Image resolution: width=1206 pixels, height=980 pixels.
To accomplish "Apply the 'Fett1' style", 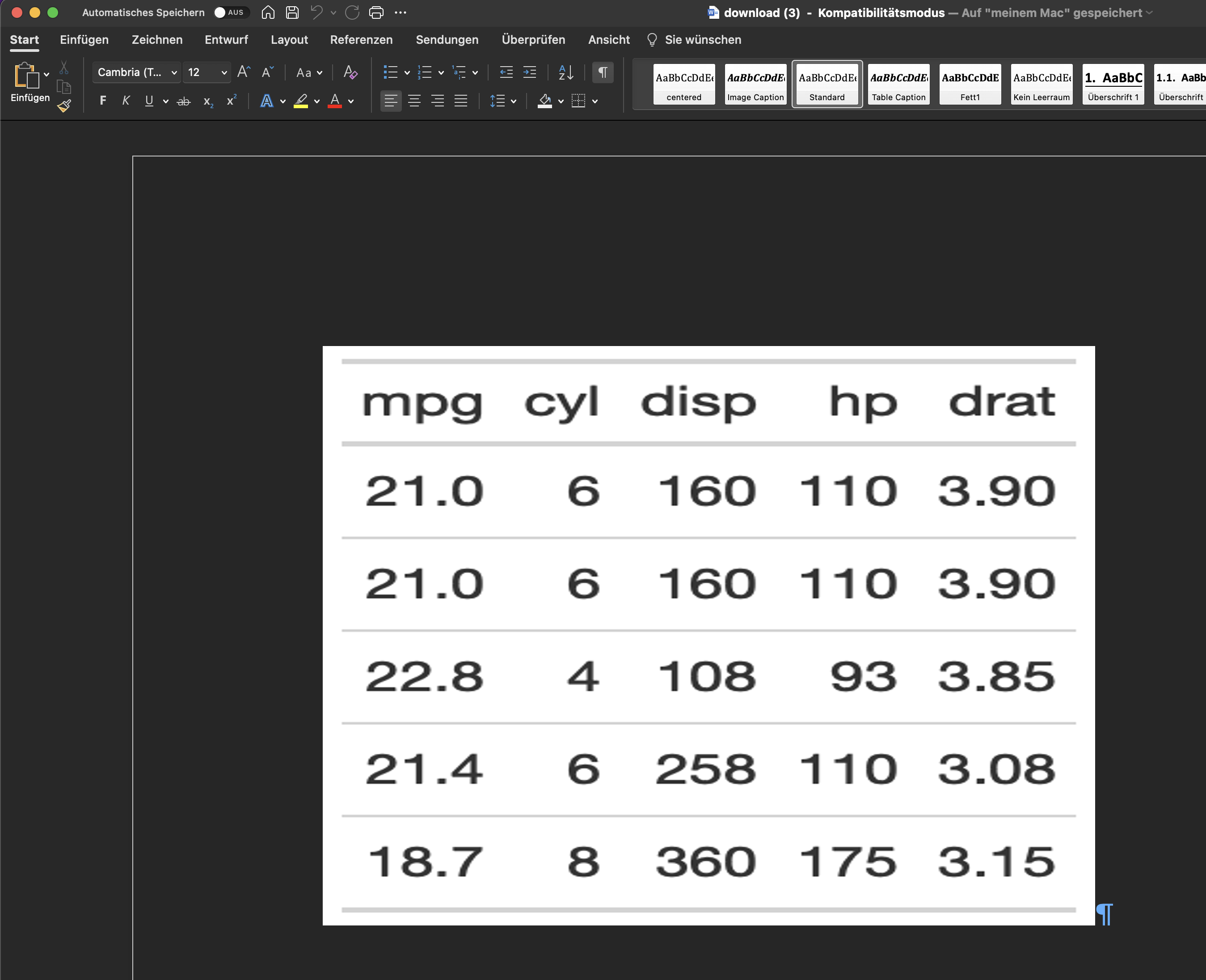I will [970, 84].
